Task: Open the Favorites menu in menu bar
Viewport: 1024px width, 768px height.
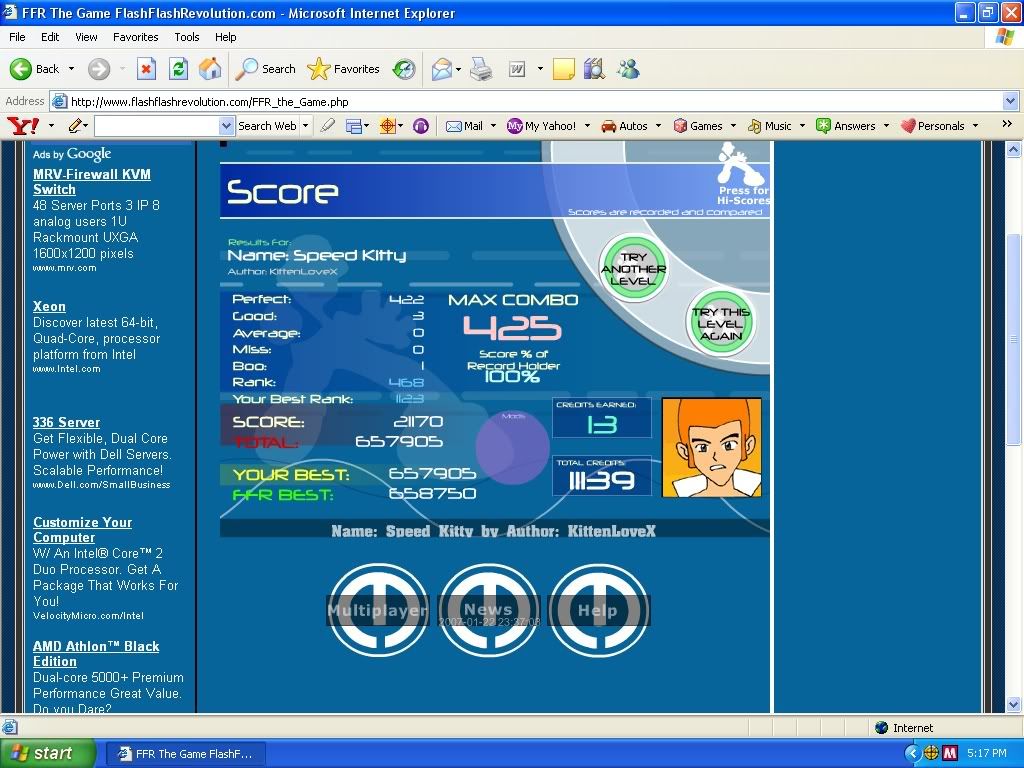Action: pos(135,37)
